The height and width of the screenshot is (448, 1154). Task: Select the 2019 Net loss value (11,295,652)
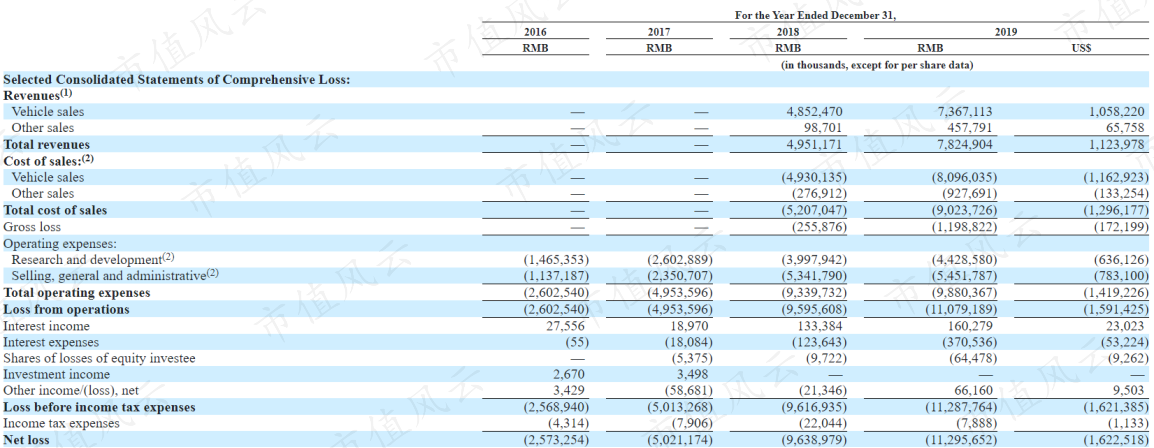(x=955, y=440)
